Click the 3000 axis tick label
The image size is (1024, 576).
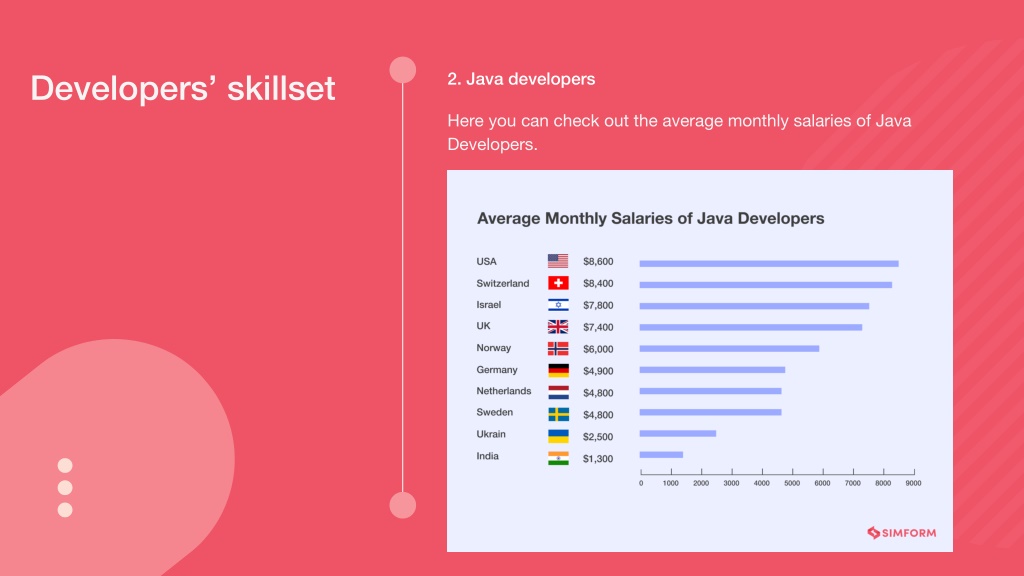point(731,483)
